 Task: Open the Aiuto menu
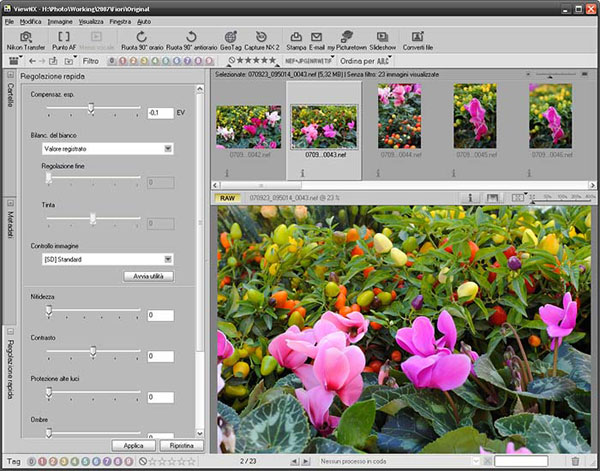[x=144, y=21]
